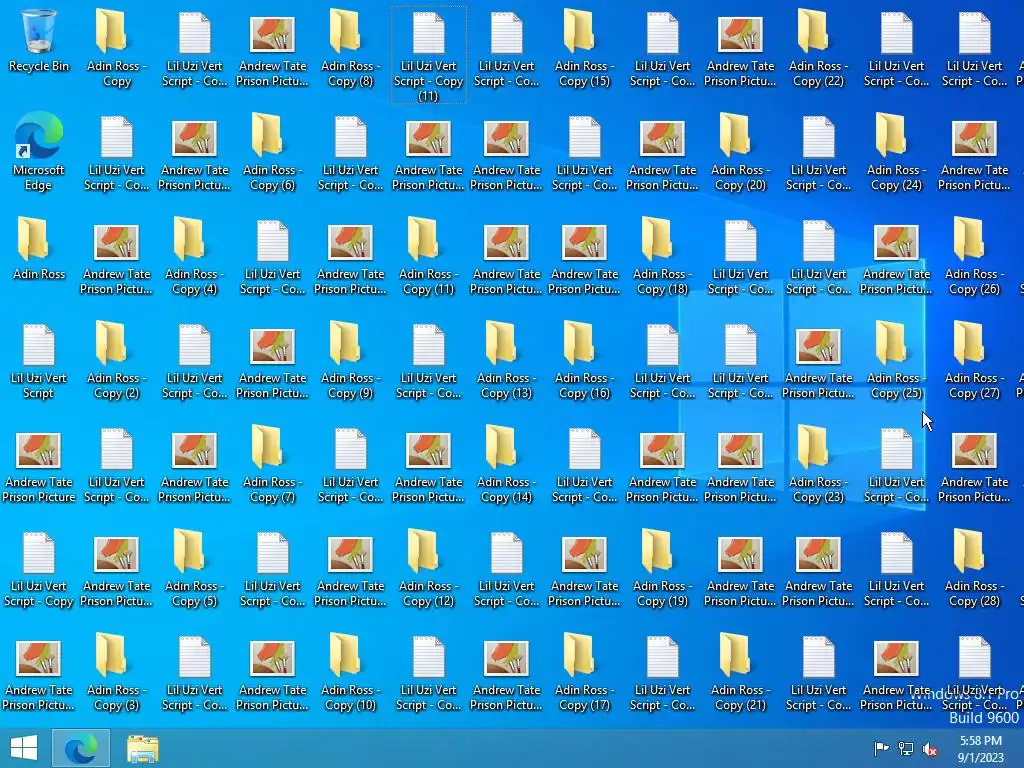Image resolution: width=1024 pixels, height=768 pixels.
Task: Select Adin Ross - Copy (4) folder
Action: tap(194, 257)
